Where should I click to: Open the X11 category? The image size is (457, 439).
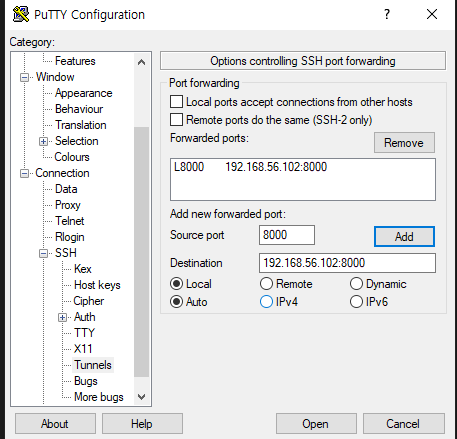coord(83,349)
